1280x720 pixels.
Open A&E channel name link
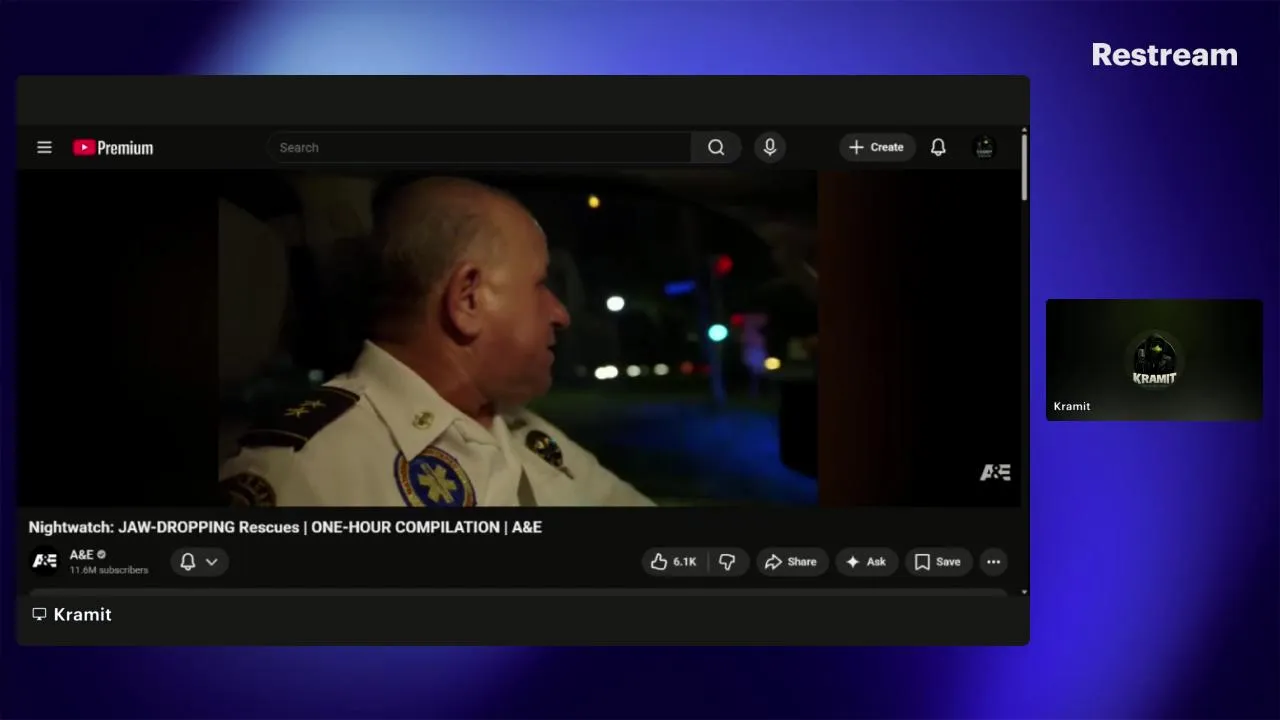(x=81, y=555)
